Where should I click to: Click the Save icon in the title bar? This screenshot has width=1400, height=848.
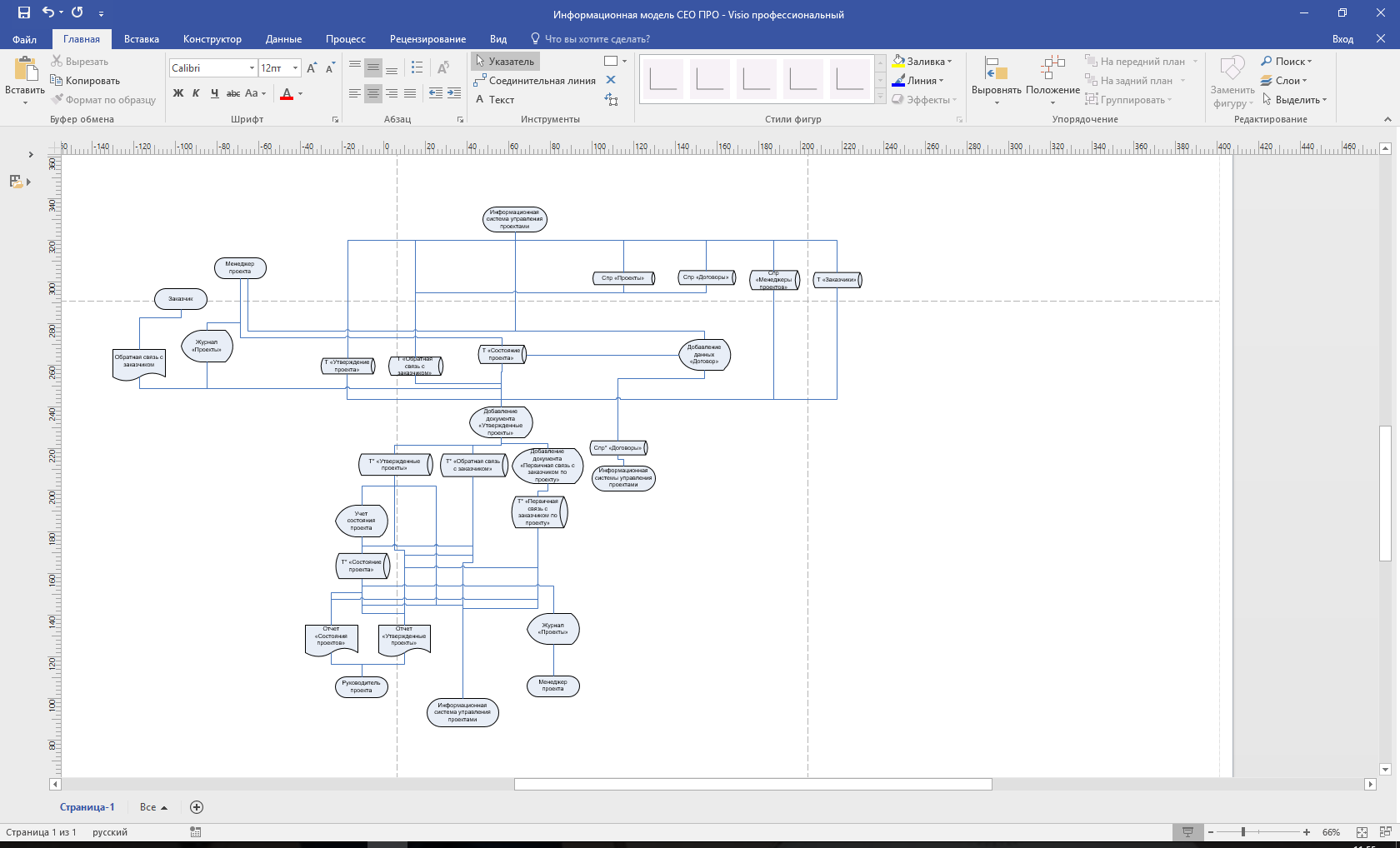pyautogui.click(x=24, y=12)
